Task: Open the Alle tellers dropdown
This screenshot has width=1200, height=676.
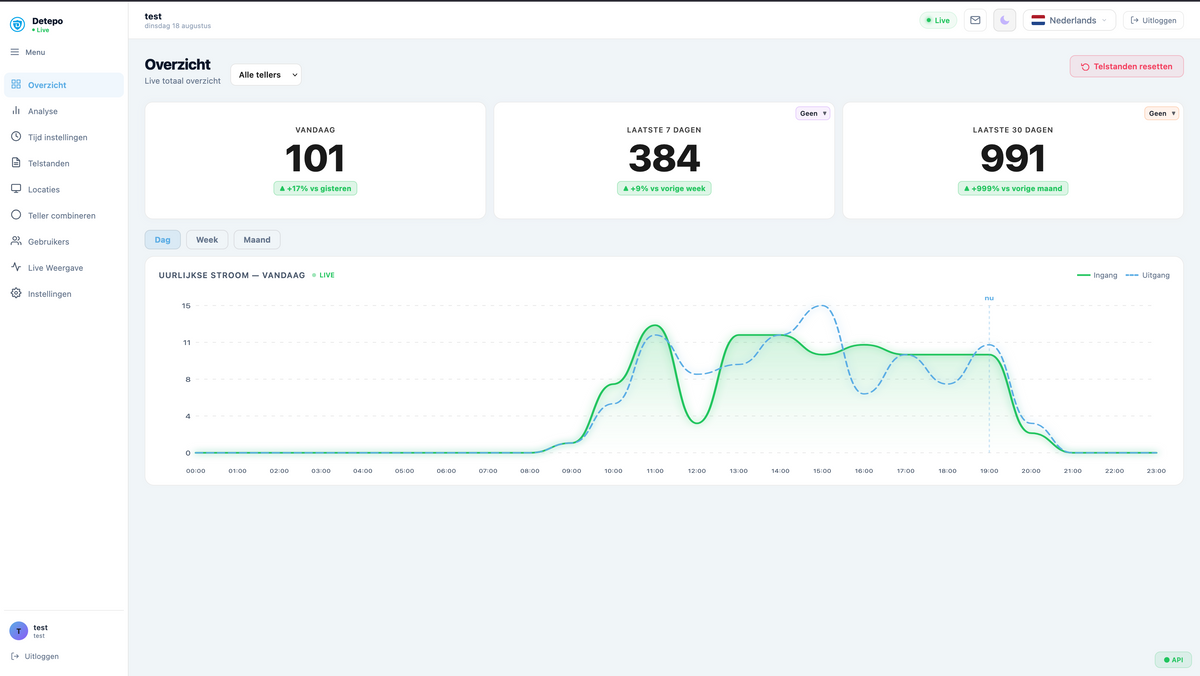Action: 266,75
